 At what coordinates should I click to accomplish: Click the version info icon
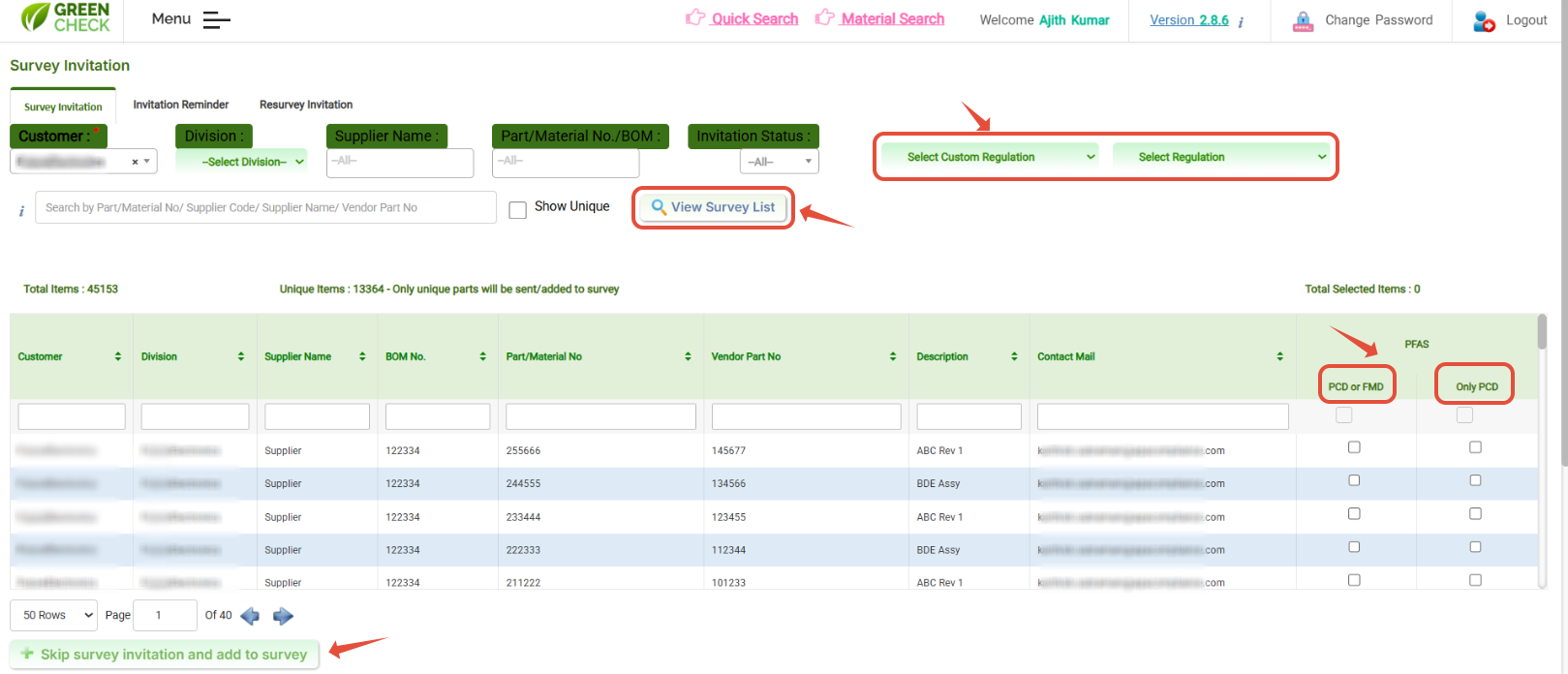click(x=1241, y=21)
